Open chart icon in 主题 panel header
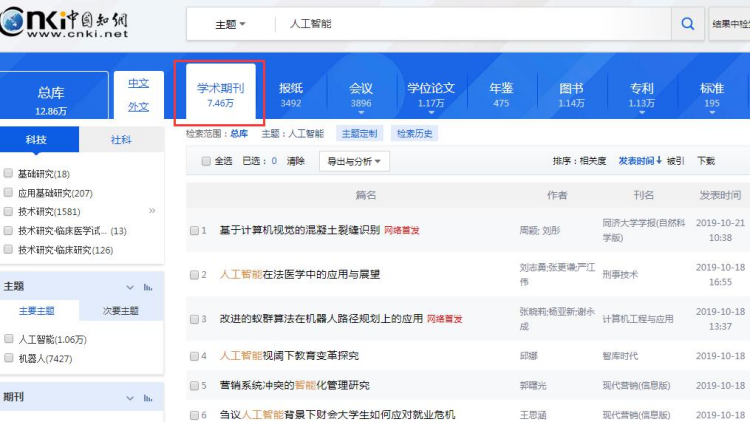The height and width of the screenshot is (422, 750). tap(148, 286)
